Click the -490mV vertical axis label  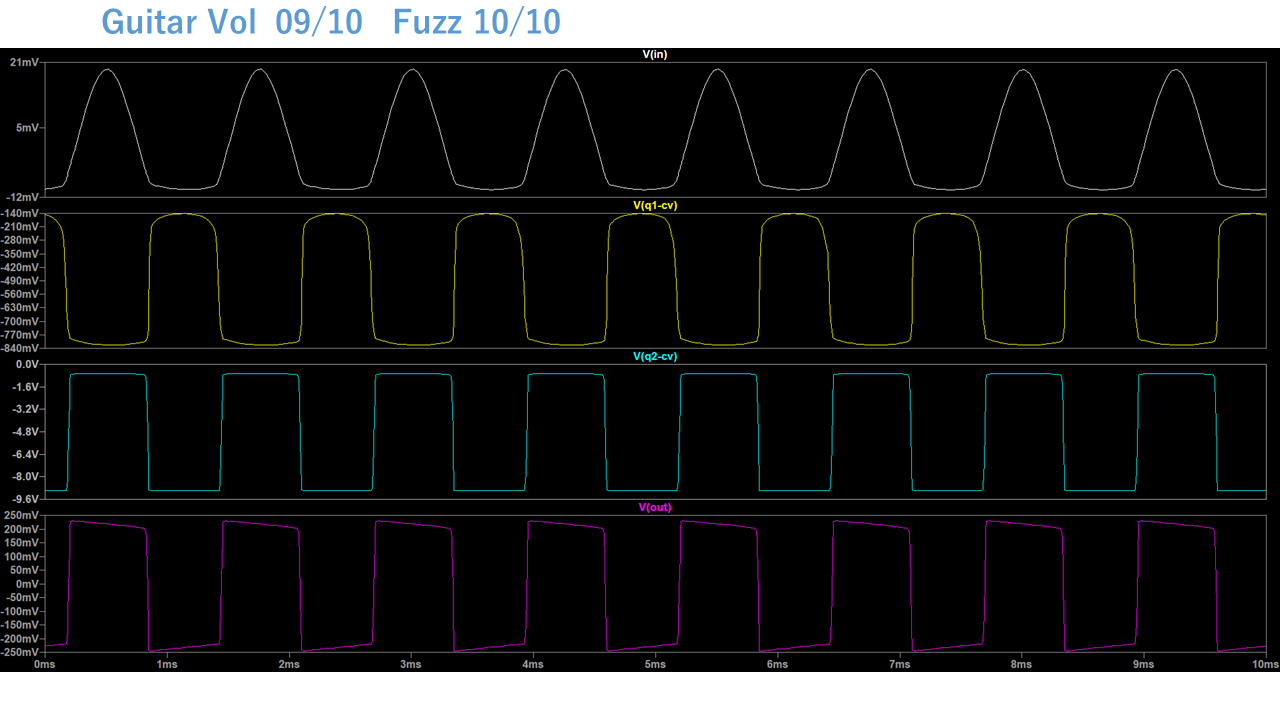pos(20,281)
